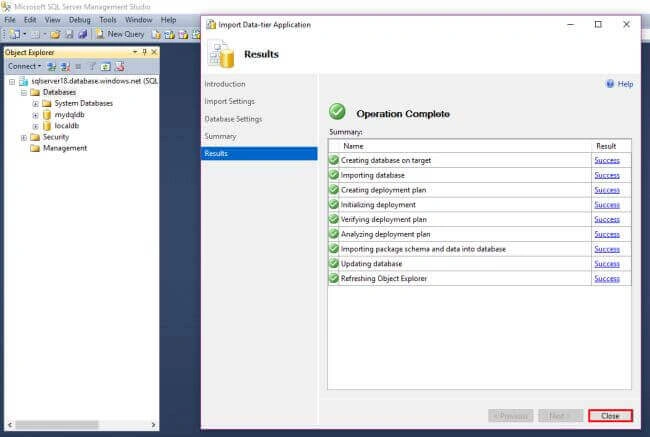Select the Databases folder in tree
This screenshot has height=437, width=650.
[59, 92]
